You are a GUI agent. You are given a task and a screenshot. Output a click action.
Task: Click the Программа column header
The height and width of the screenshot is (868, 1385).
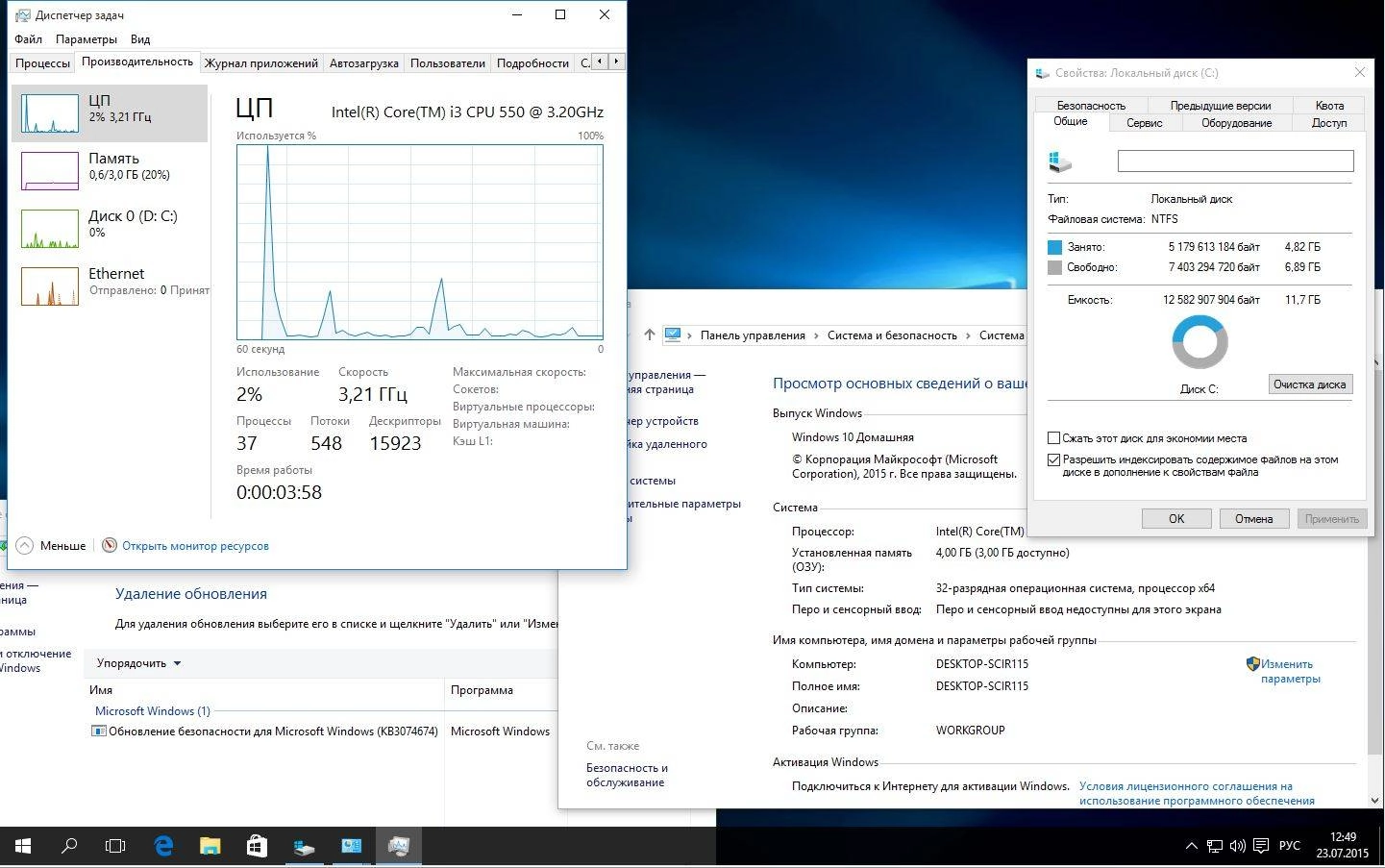[x=482, y=690]
